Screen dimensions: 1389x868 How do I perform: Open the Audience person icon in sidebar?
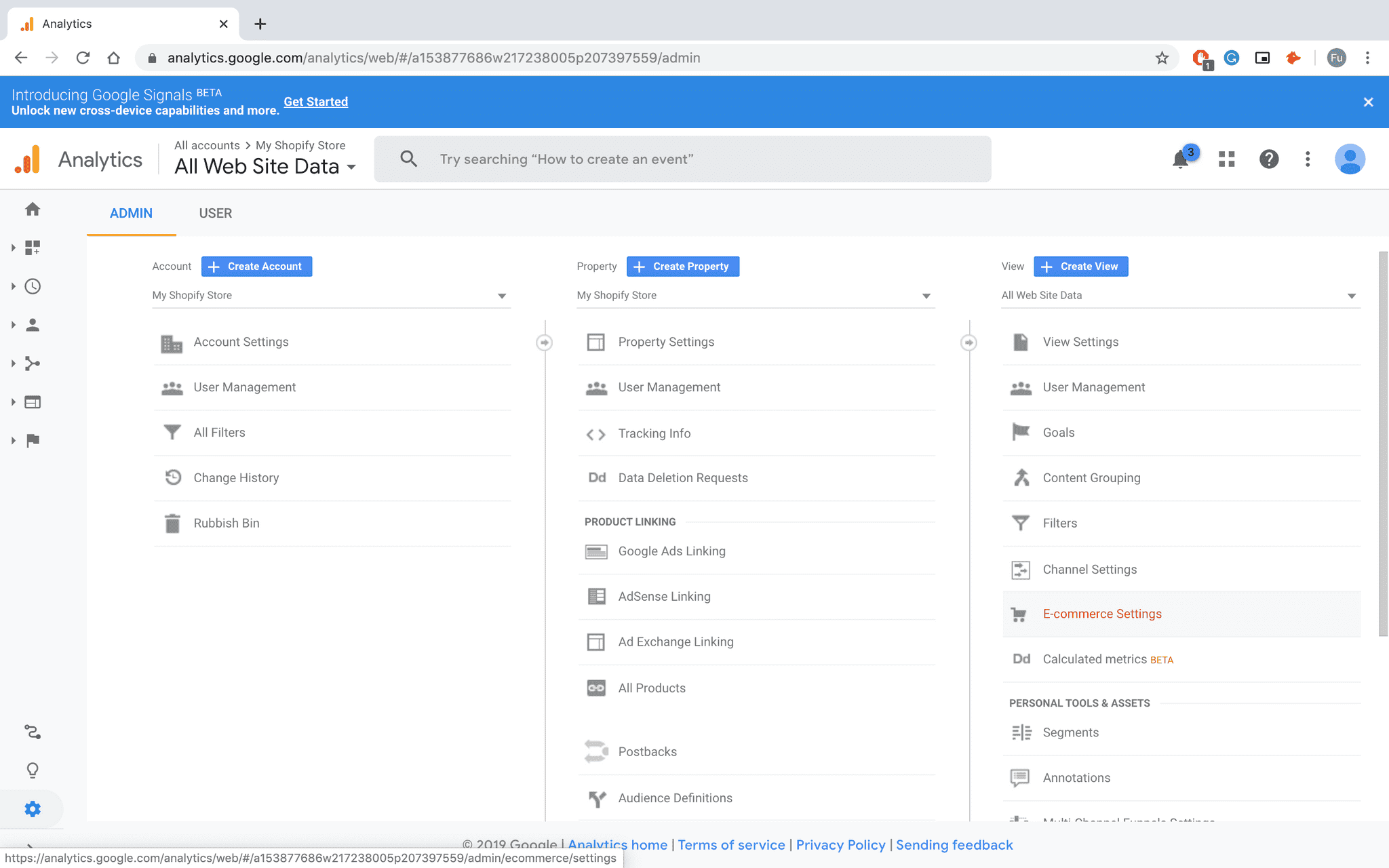pyautogui.click(x=33, y=325)
